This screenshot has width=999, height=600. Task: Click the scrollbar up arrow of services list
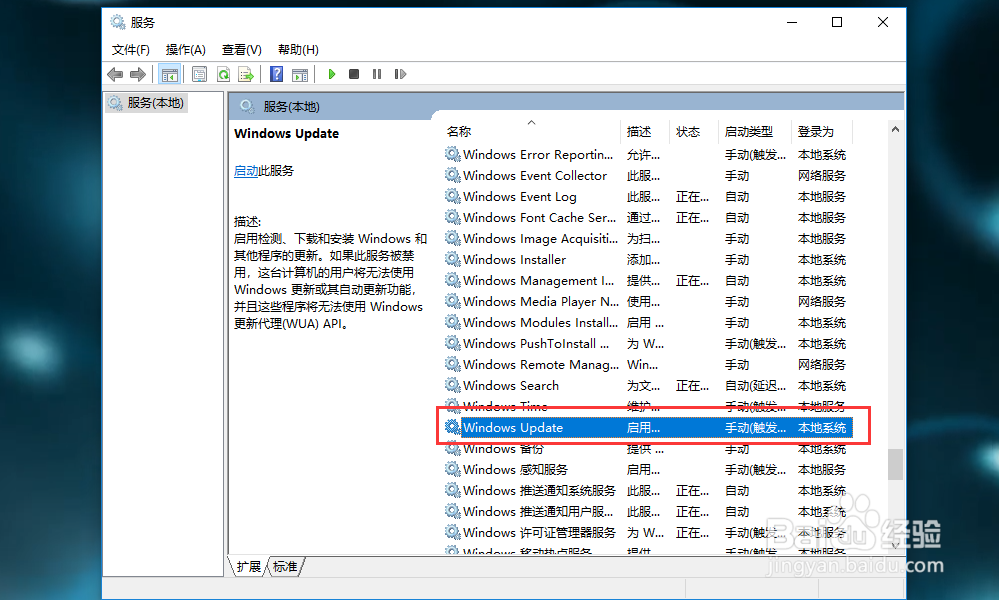[895, 129]
